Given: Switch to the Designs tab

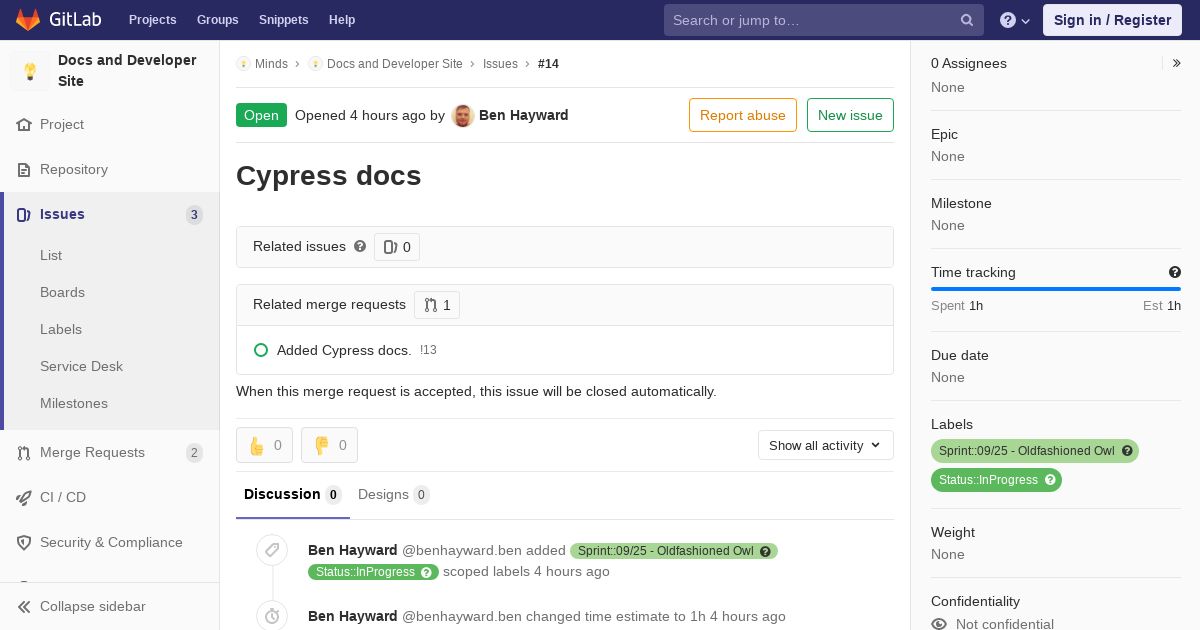Looking at the screenshot, I should 394,494.
